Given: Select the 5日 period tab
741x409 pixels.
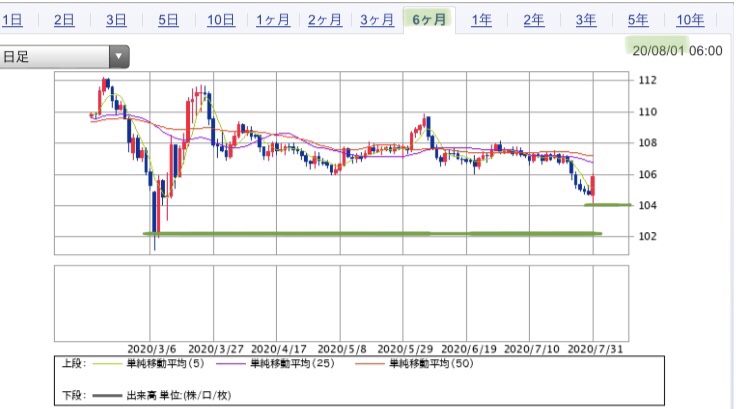Looking at the screenshot, I should [x=168, y=20].
